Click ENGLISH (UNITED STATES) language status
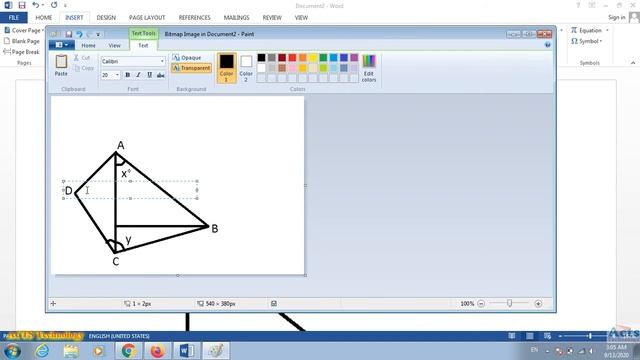The width and height of the screenshot is (640, 360). click(119, 336)
